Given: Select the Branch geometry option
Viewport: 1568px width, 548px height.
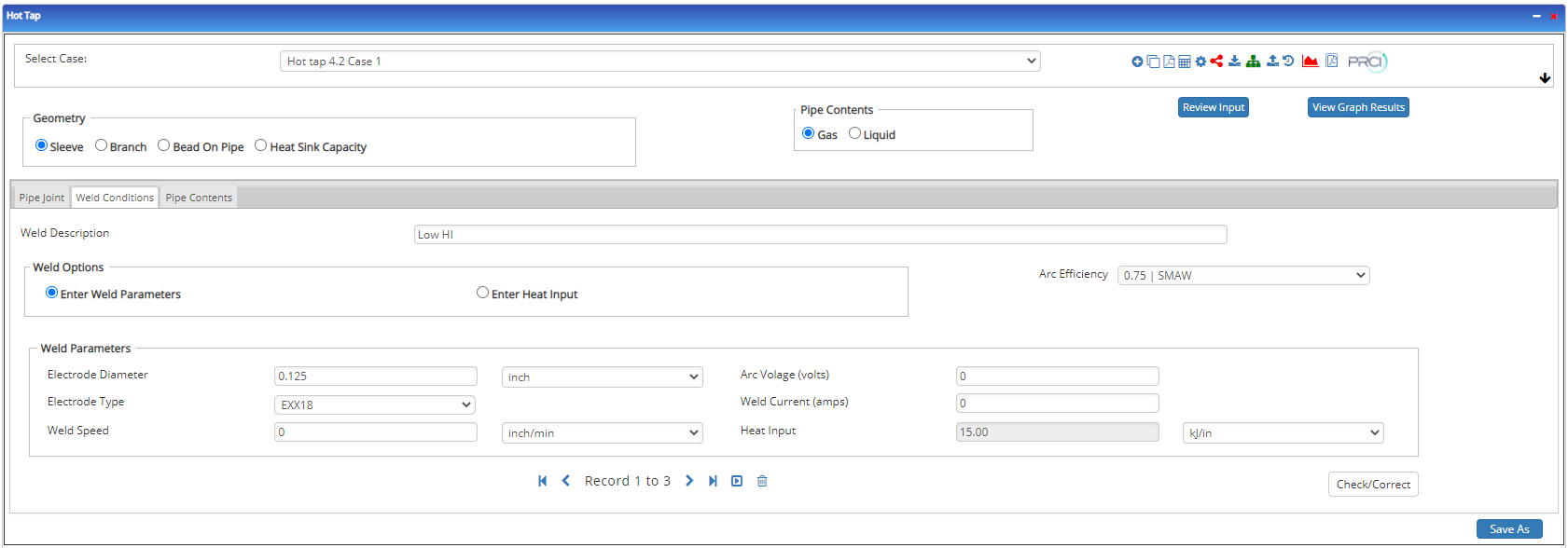Looking at the screenshot, I should [x=102, y=145].
